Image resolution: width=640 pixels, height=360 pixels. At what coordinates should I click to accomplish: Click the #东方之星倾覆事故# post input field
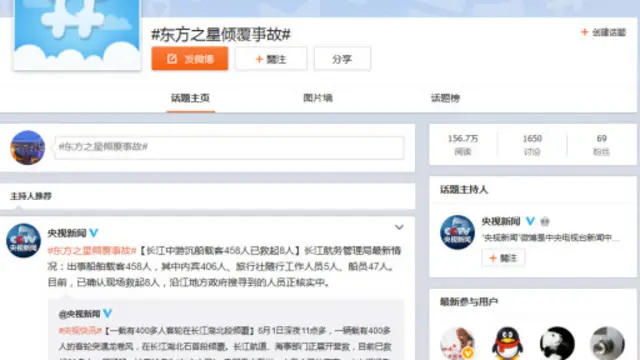(x=229, y=147)
